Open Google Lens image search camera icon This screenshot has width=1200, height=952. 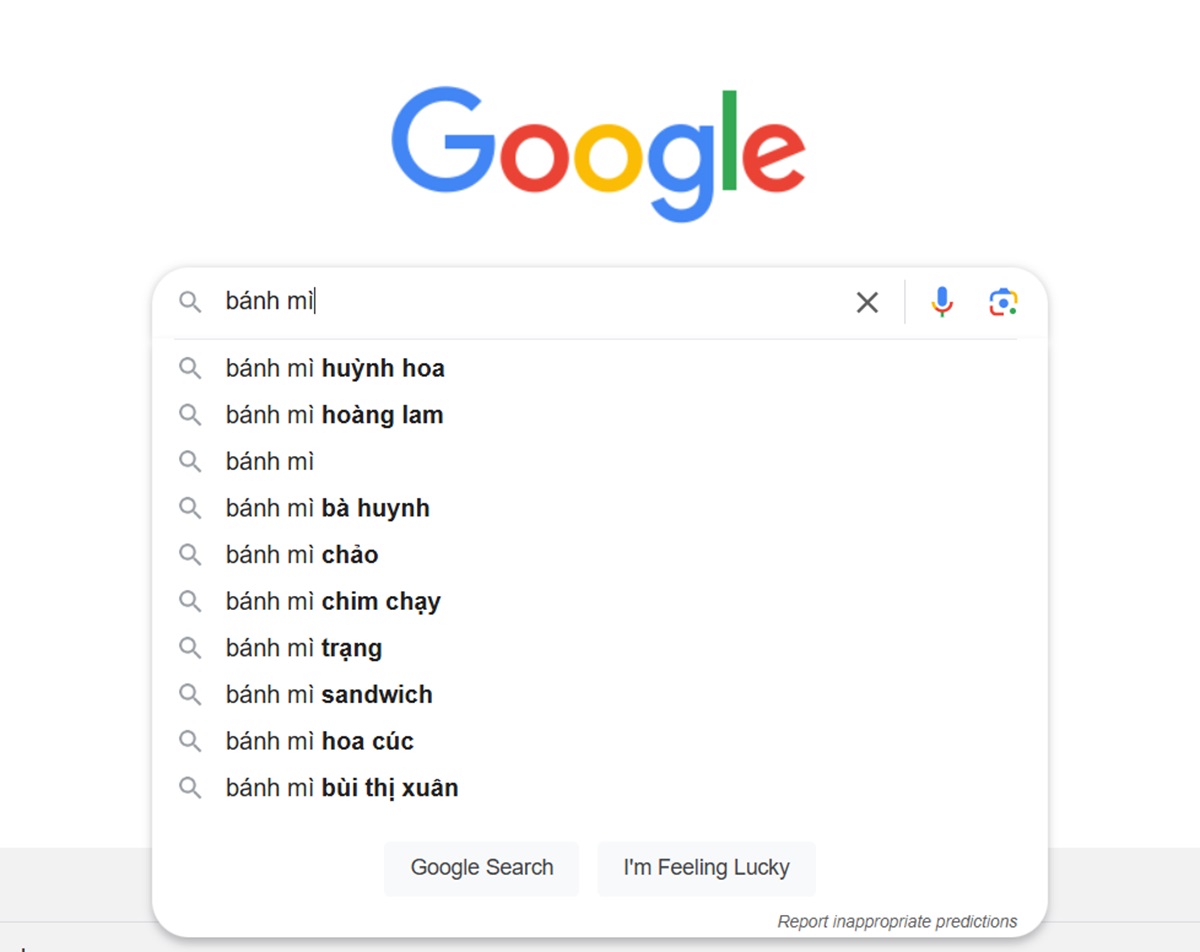pyautogui.click(x=1003, y=302)
